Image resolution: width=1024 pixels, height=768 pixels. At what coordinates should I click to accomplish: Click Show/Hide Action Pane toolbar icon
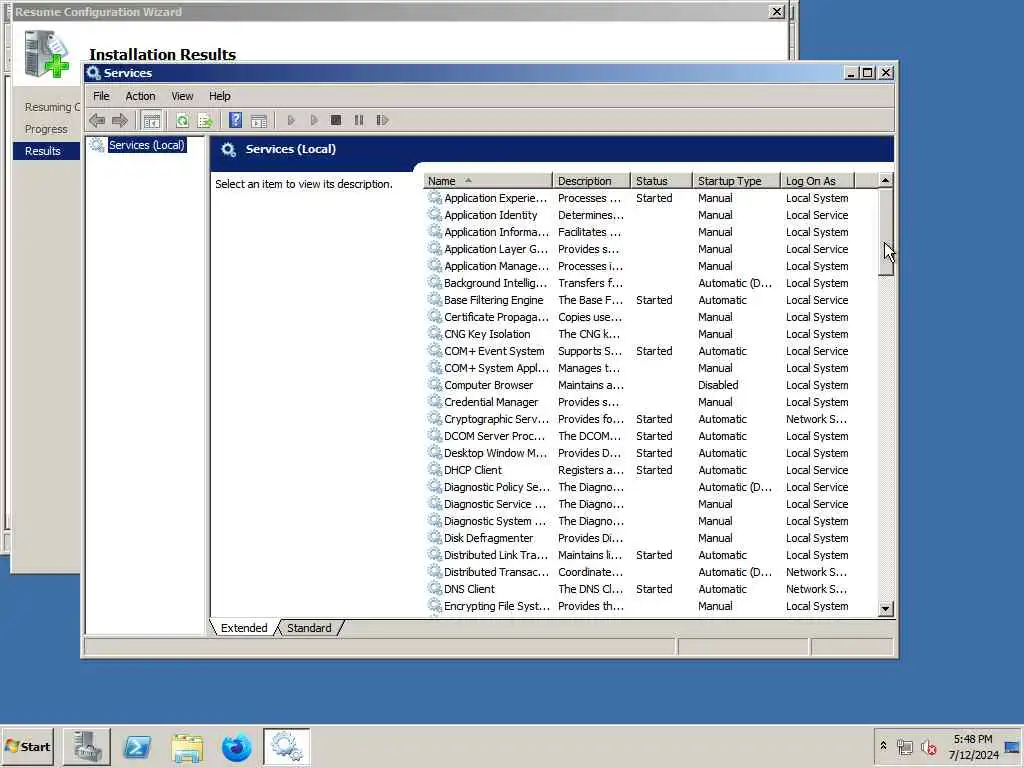[259, 120]
